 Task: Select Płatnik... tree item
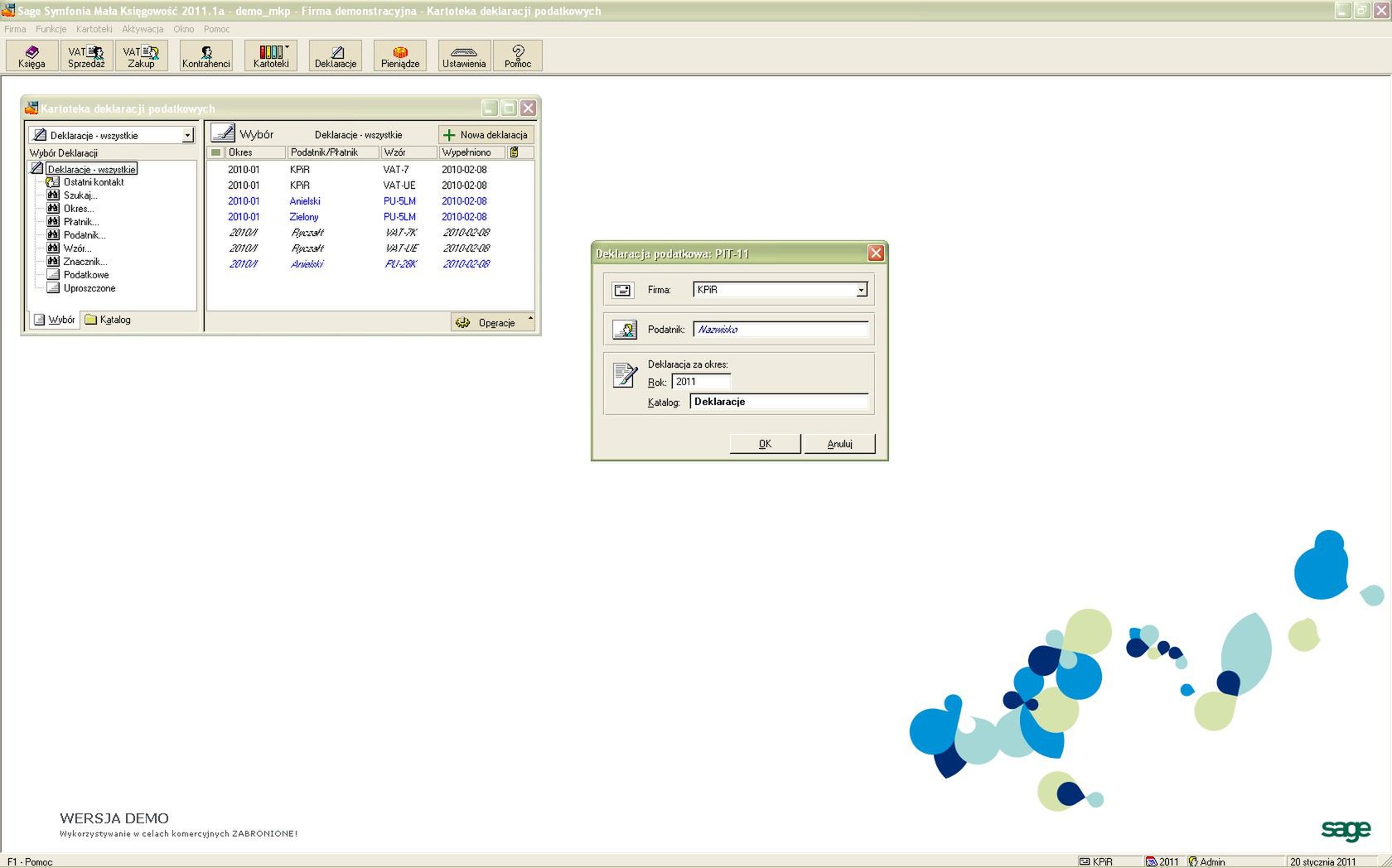coord(81,222)
